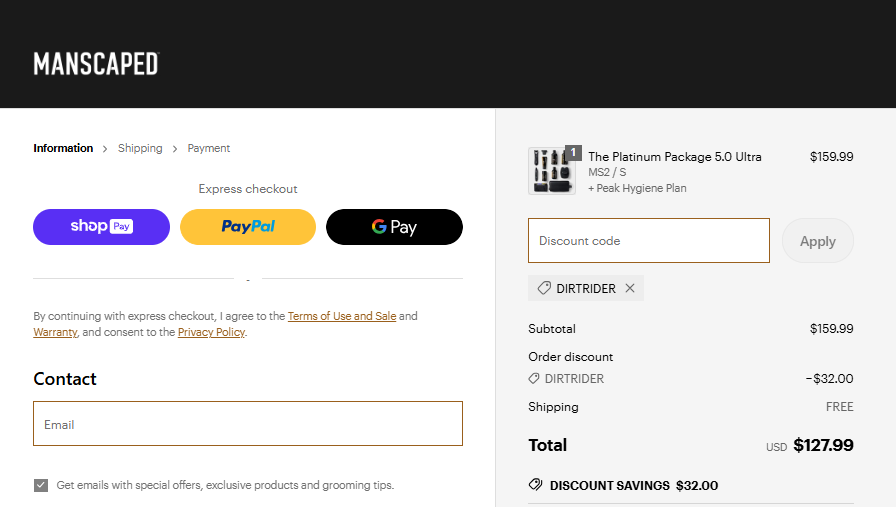Click the discount tag icon beside DIRTRIDER chip
Image resolution: width=896 pixels, height=507 pixels.
(544, 288)
